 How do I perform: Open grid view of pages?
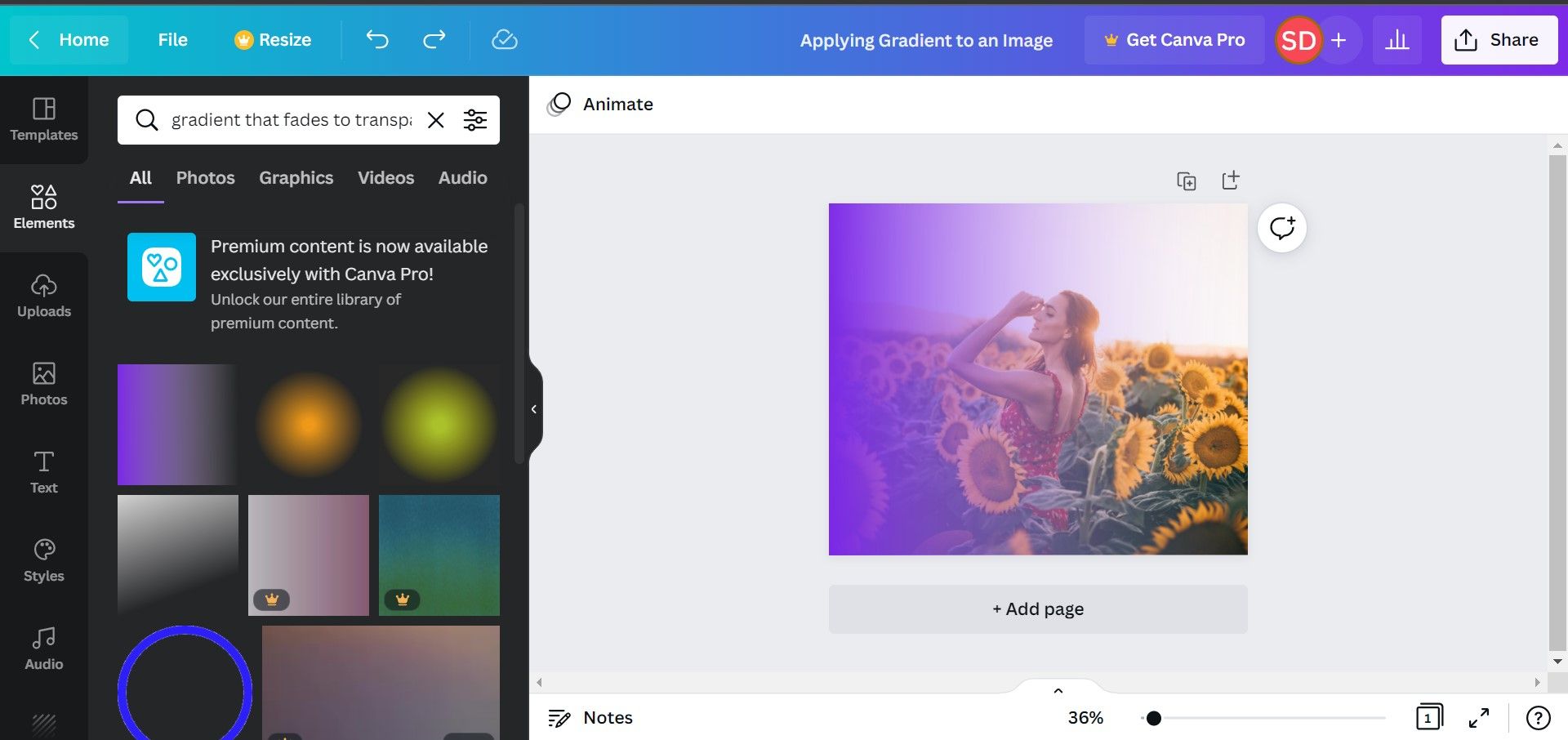click(x=1428, y=718)
